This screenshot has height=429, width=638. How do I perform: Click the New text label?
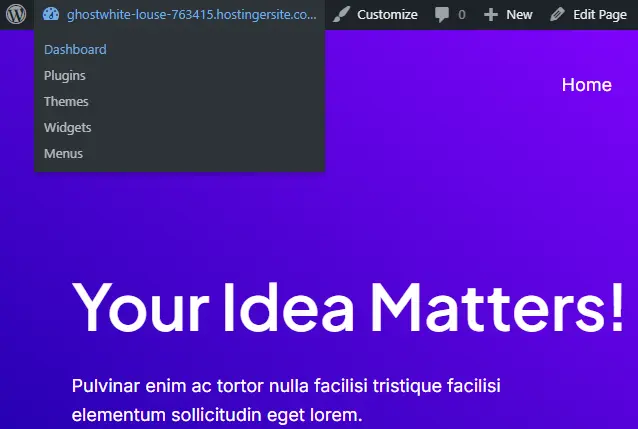click(x=519, y=15)
